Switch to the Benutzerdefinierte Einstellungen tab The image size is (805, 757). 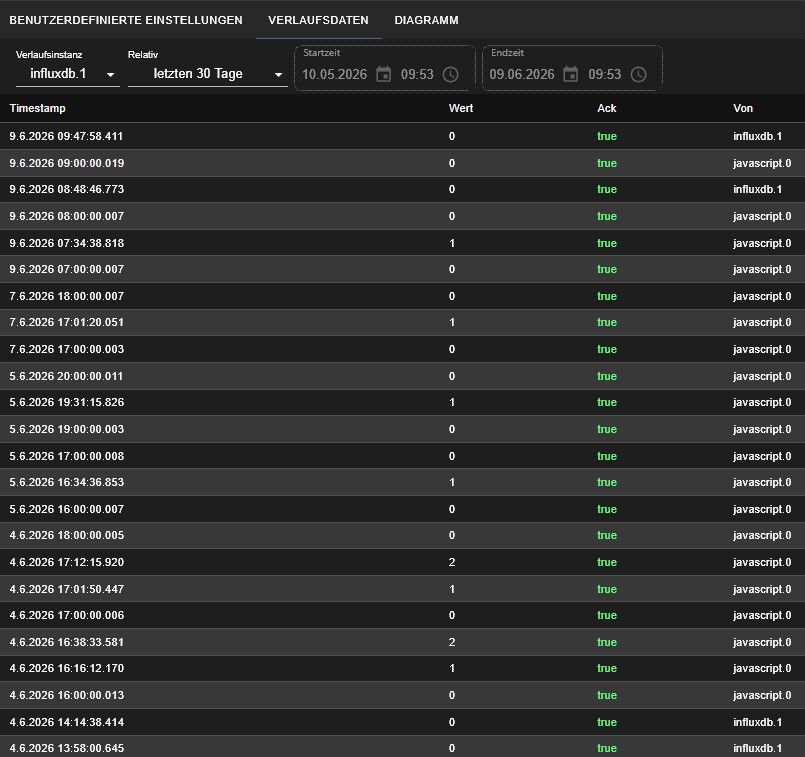[x=126, y=20]
